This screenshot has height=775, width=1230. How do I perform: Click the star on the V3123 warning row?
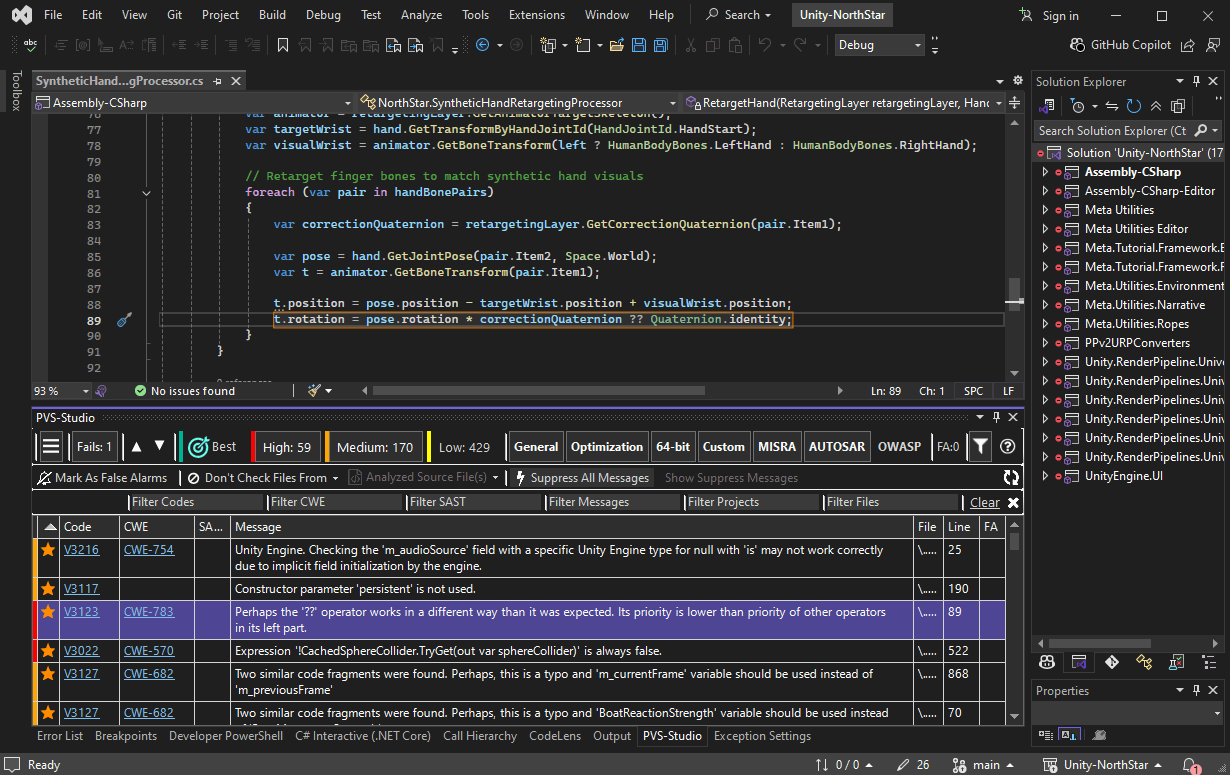coord(47,612)
